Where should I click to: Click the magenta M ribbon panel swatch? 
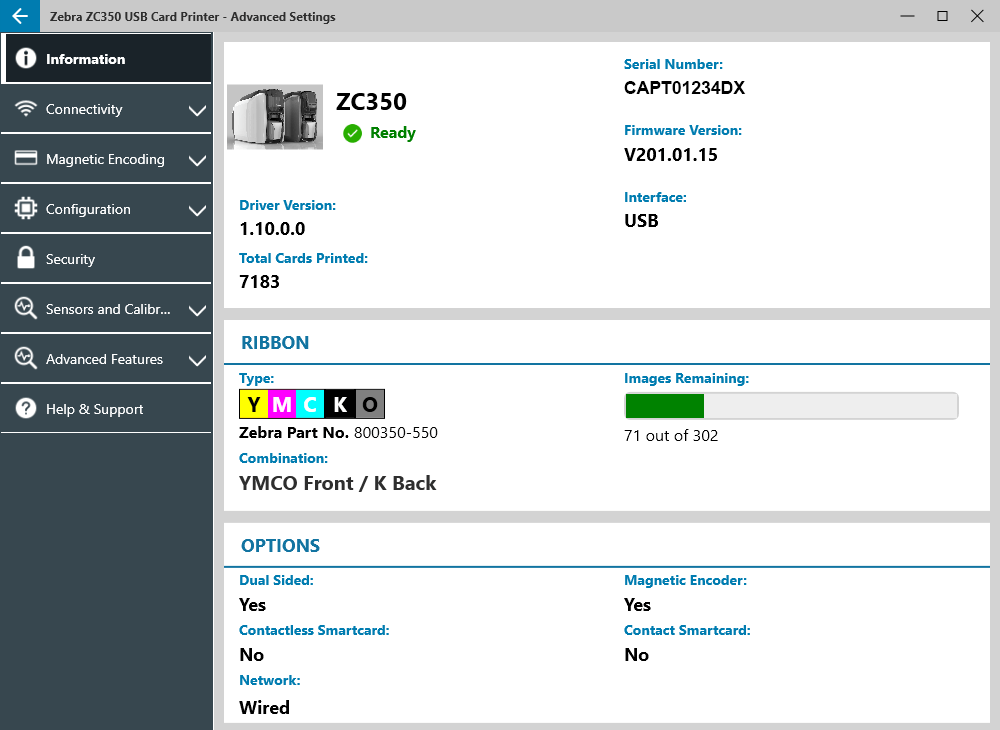282,404
